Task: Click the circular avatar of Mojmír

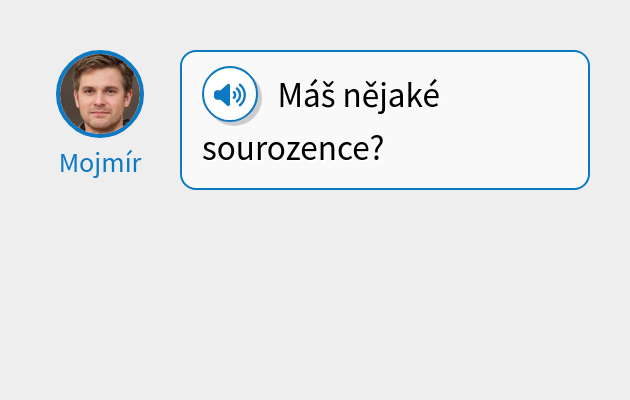Action: click(x=100, y=94)
